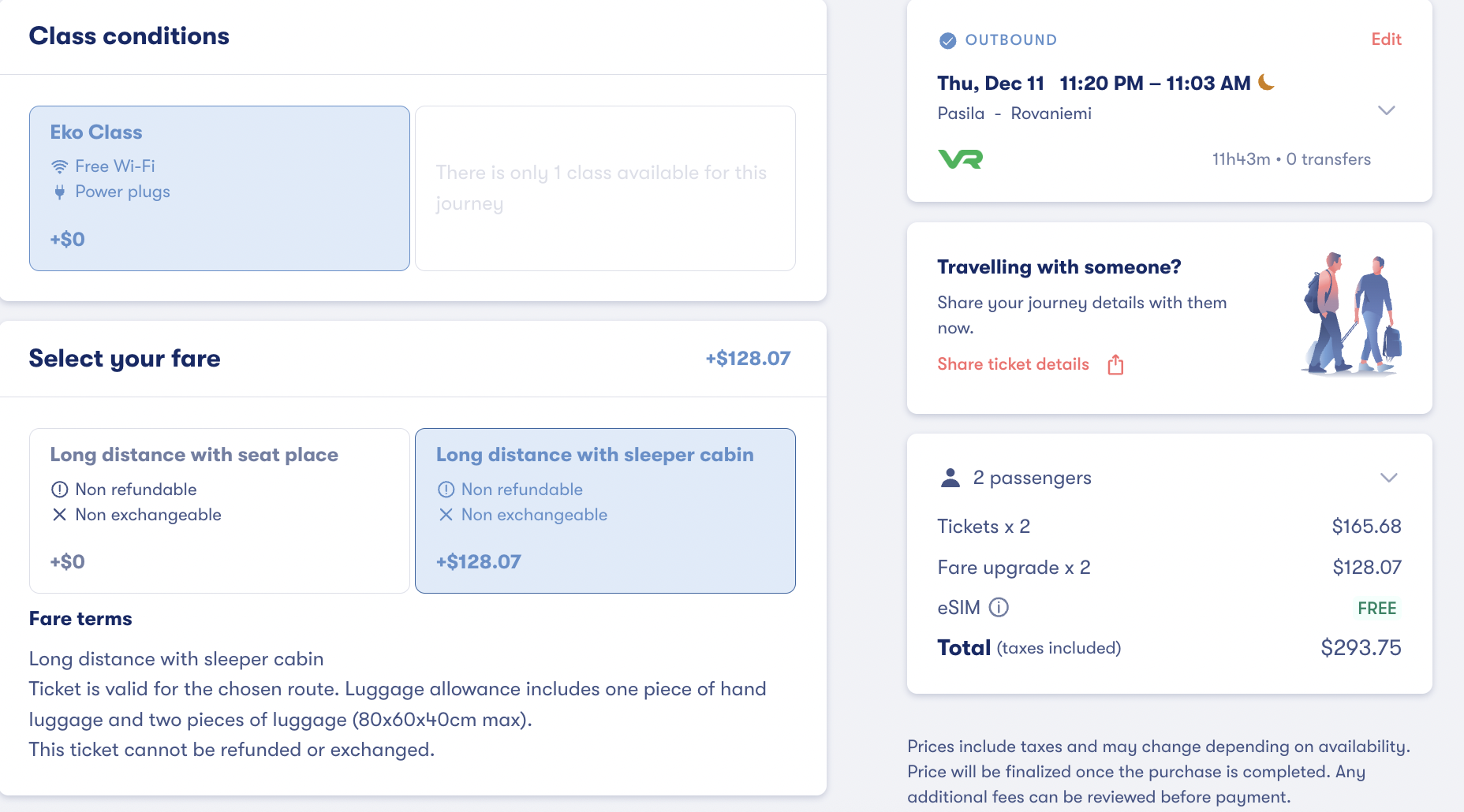Click the Free Wi-Fi icon
This screenshot has height=812, width=1464.
pos(59,166)
